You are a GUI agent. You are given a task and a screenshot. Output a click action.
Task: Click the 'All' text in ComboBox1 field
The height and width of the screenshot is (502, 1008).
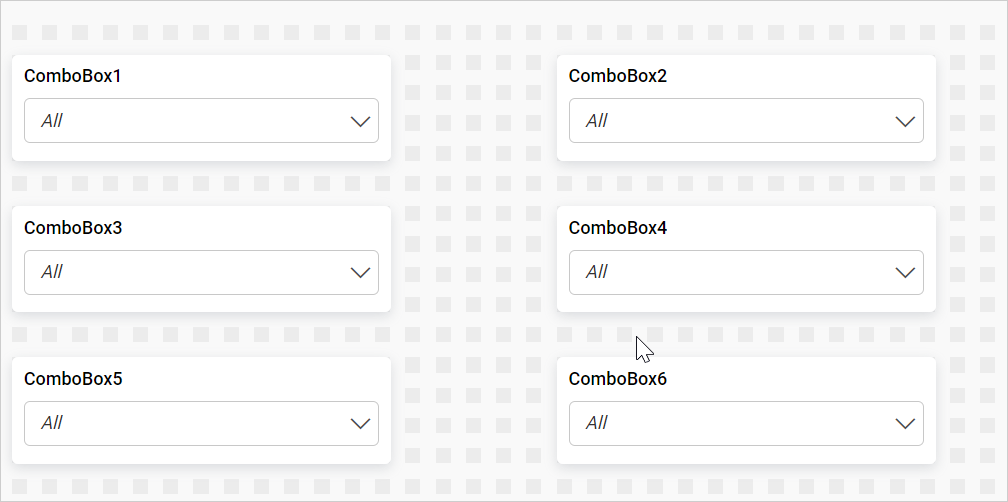tap(52, 121)
